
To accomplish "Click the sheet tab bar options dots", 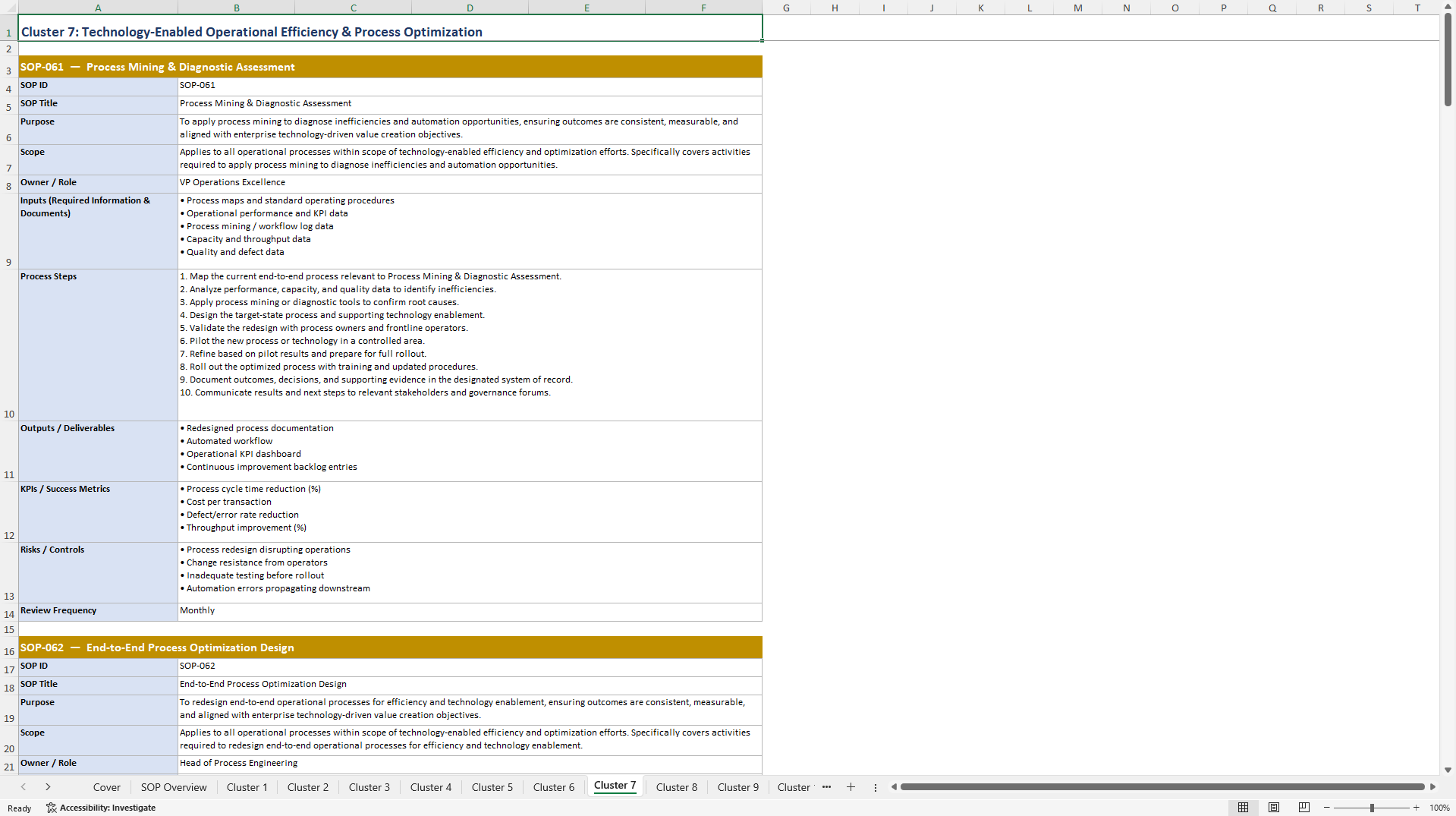I will 875,787.
